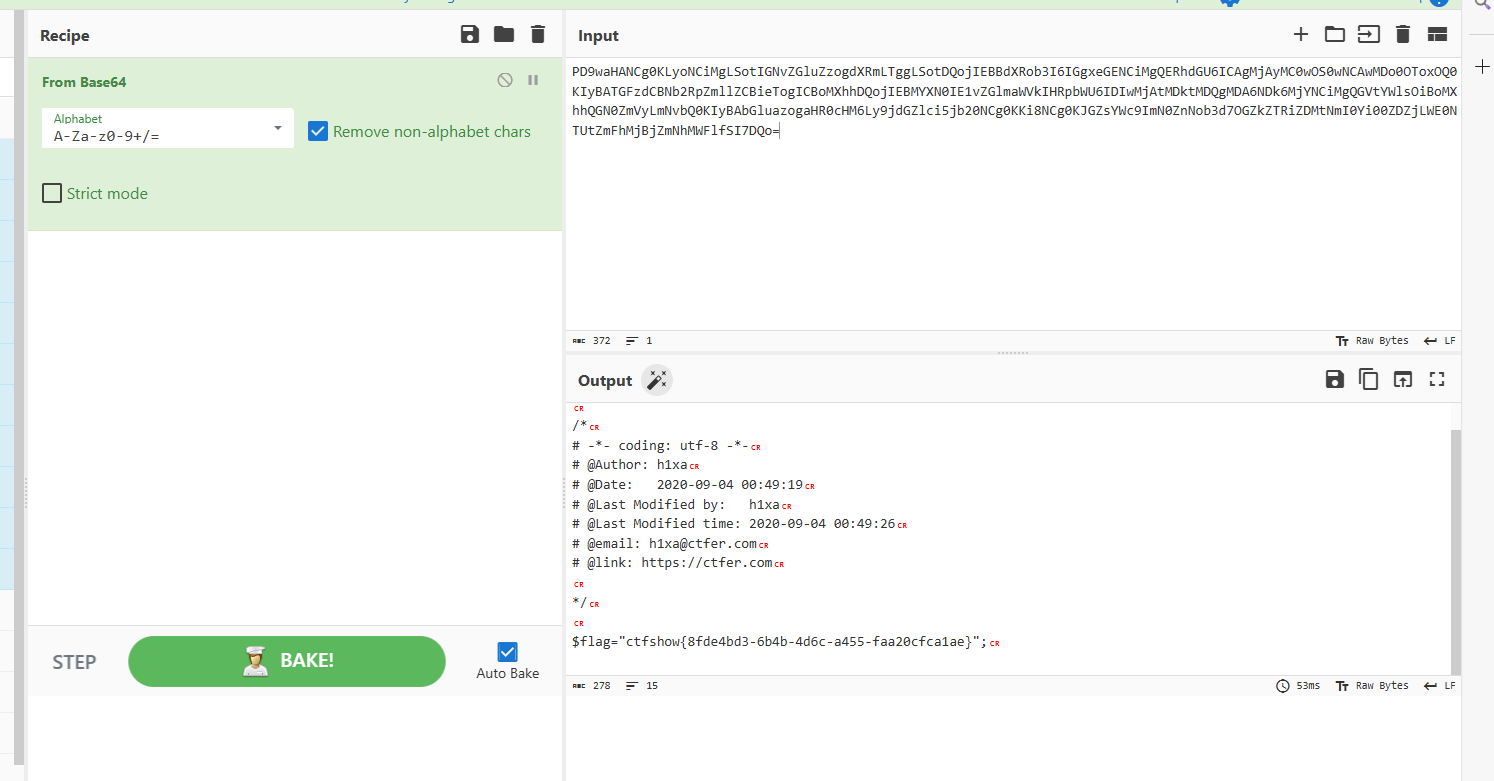
Task: Click the @link https://ctfer.com line
Action: 672,563
